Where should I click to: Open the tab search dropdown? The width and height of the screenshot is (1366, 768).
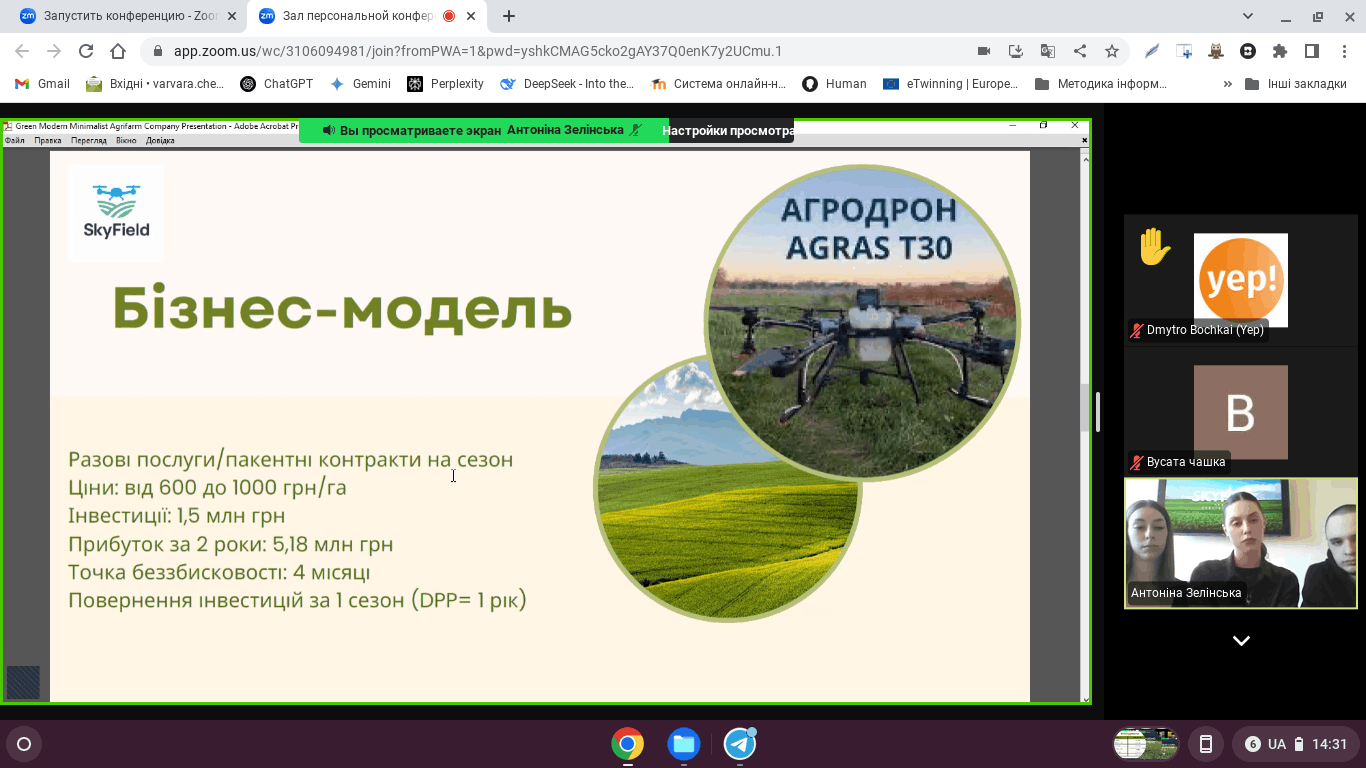coord(1248,16)
